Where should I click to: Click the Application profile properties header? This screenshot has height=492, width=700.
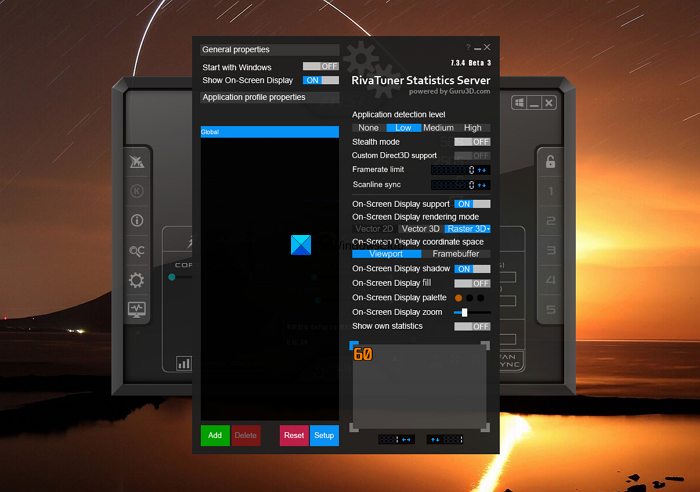click(270, 97)
